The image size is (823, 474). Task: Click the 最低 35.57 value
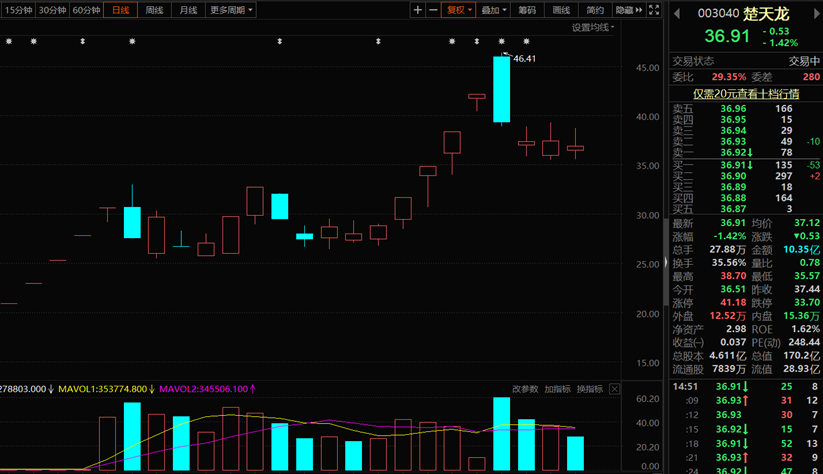click(x=807, y=276)
